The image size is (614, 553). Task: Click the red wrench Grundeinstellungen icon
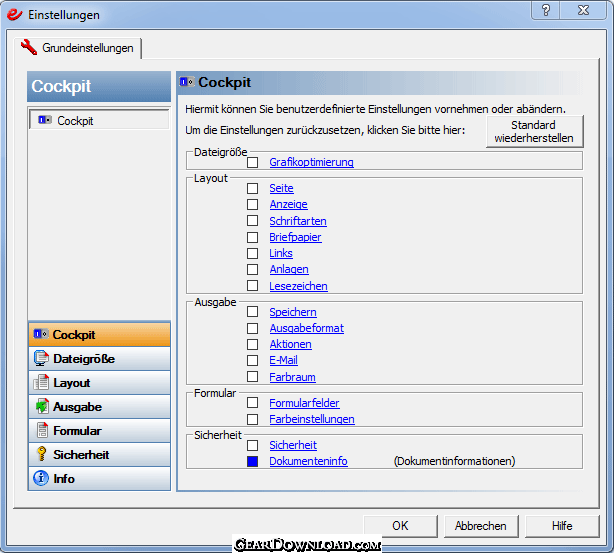pos(29,47)
